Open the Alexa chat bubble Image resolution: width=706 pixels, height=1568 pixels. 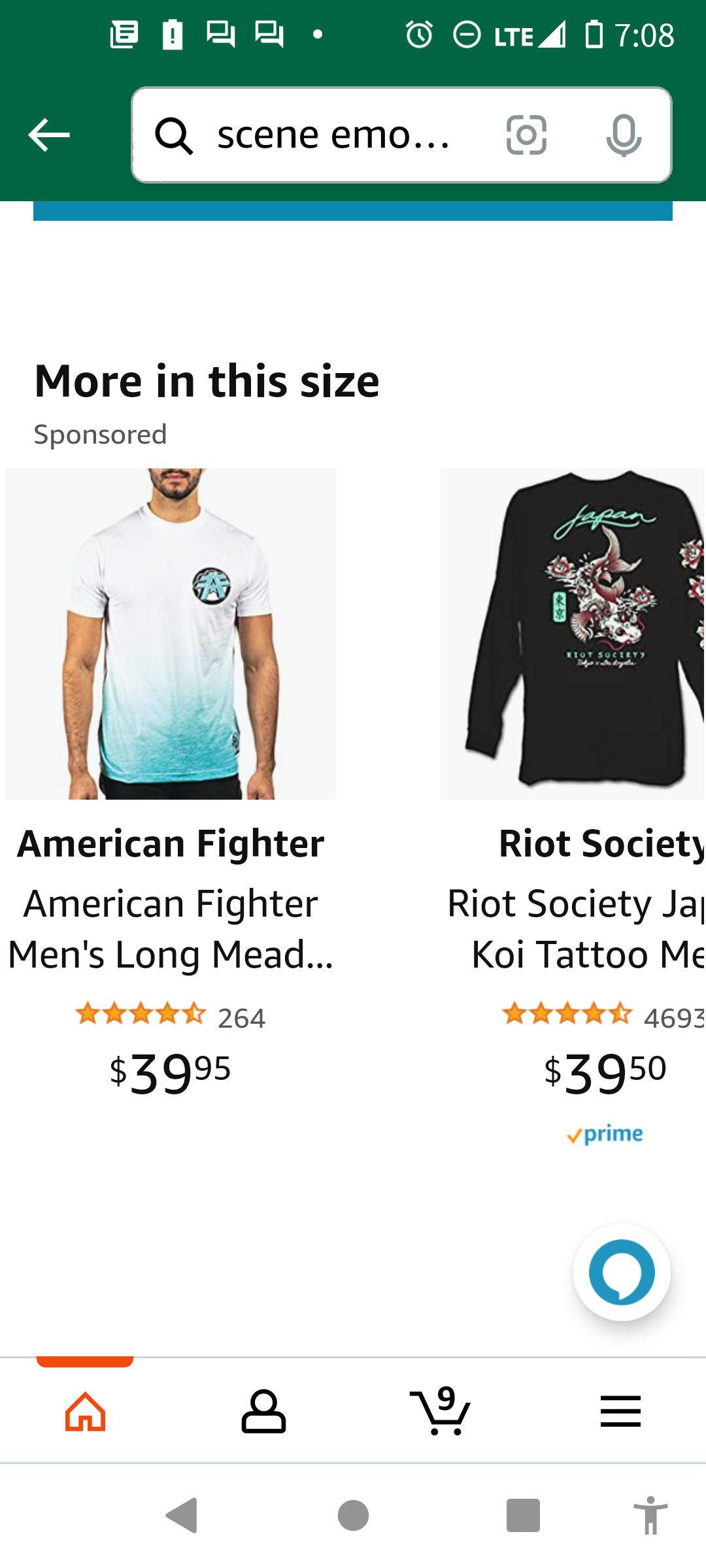[621, 1271]
